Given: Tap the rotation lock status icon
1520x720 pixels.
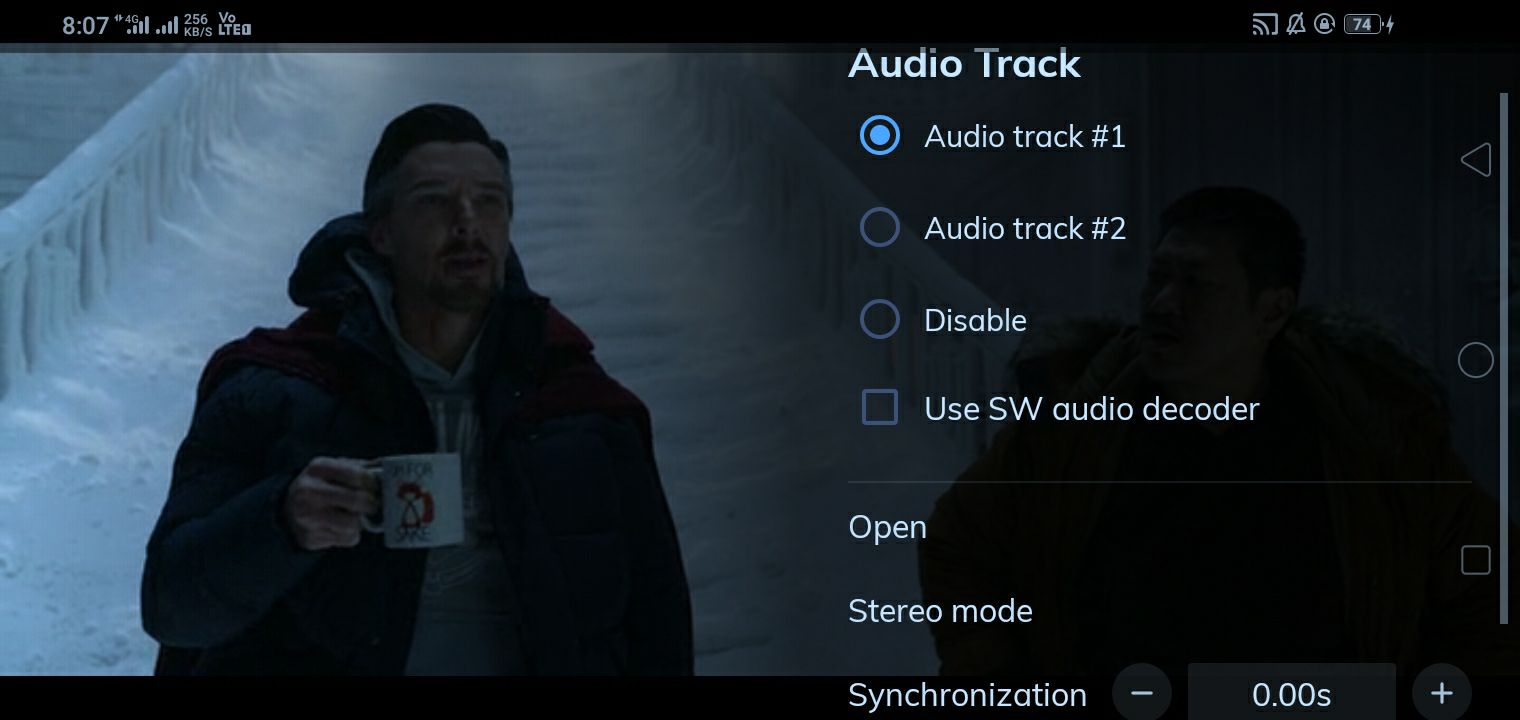Looking at the screenshot, I should pyautogui.click(x=1325, y=24).
